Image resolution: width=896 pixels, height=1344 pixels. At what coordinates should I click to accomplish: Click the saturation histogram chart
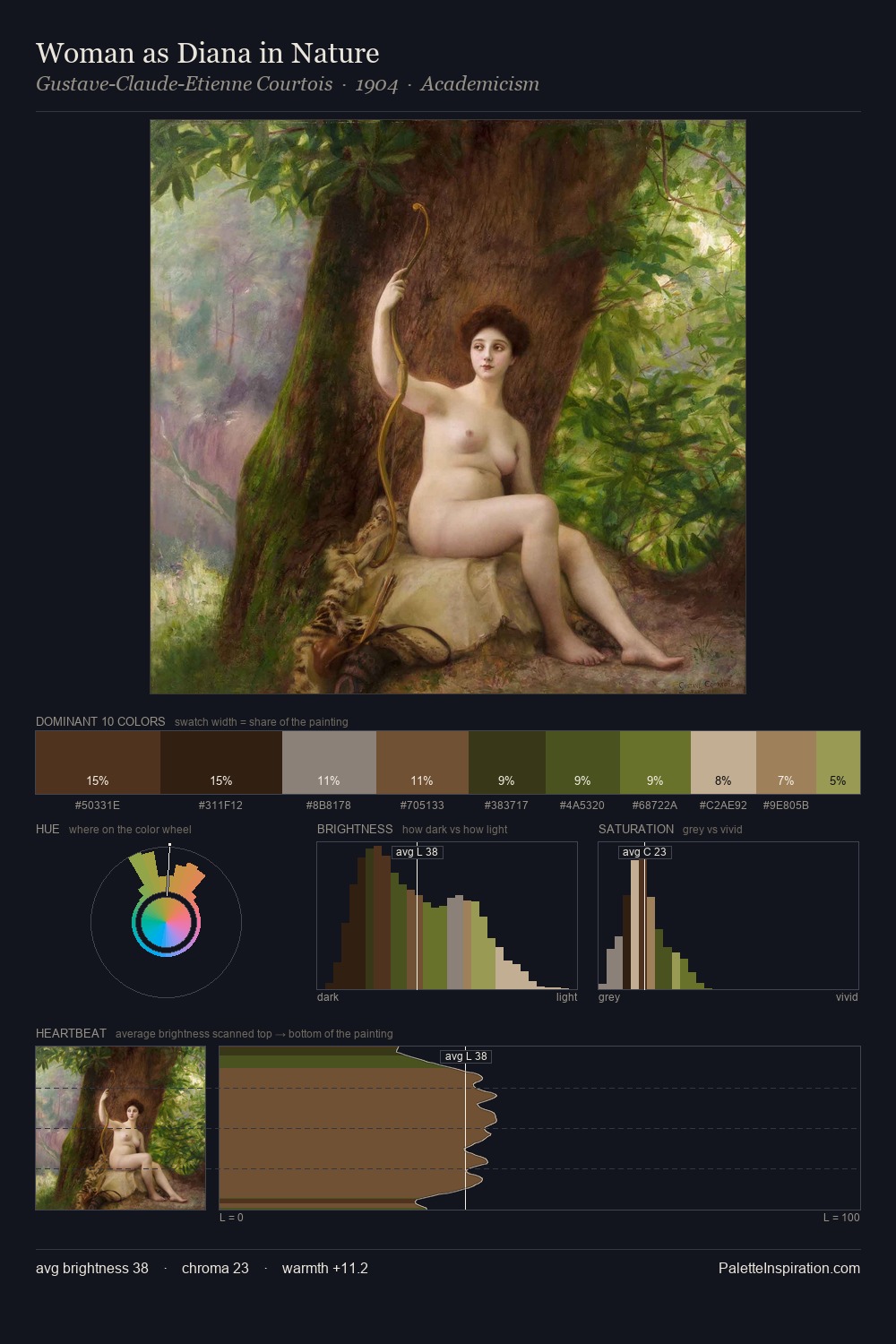tap(728, 916)
